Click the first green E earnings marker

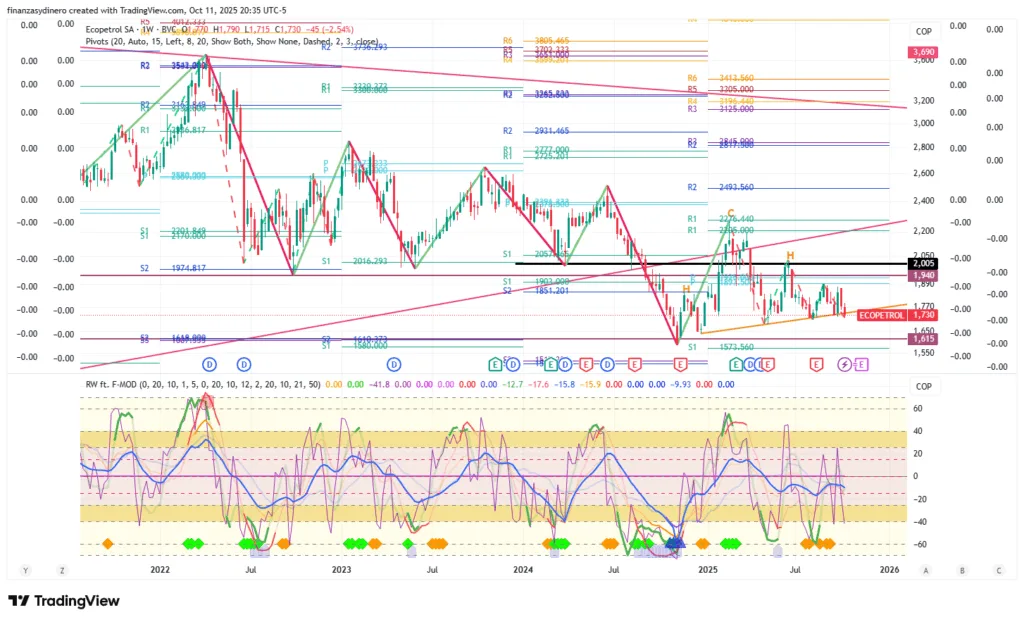click(x=495, y=364)
